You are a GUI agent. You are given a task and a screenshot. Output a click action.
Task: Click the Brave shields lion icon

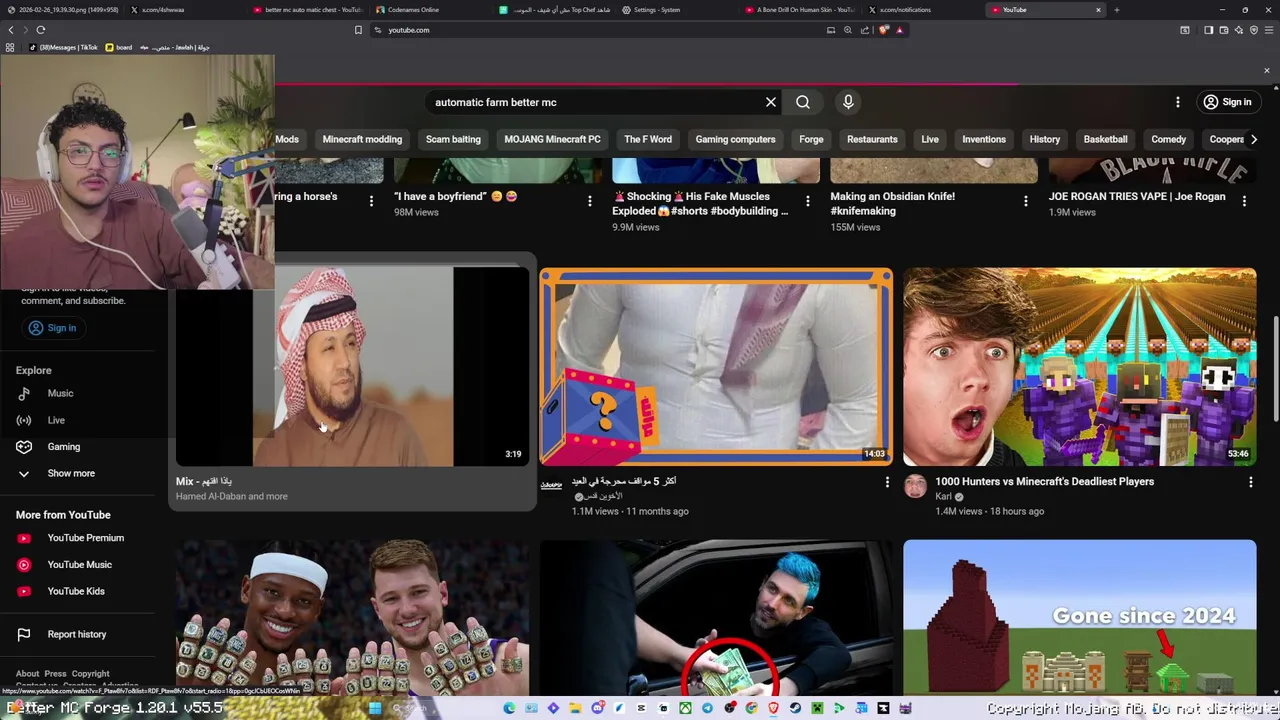[884, 30]
